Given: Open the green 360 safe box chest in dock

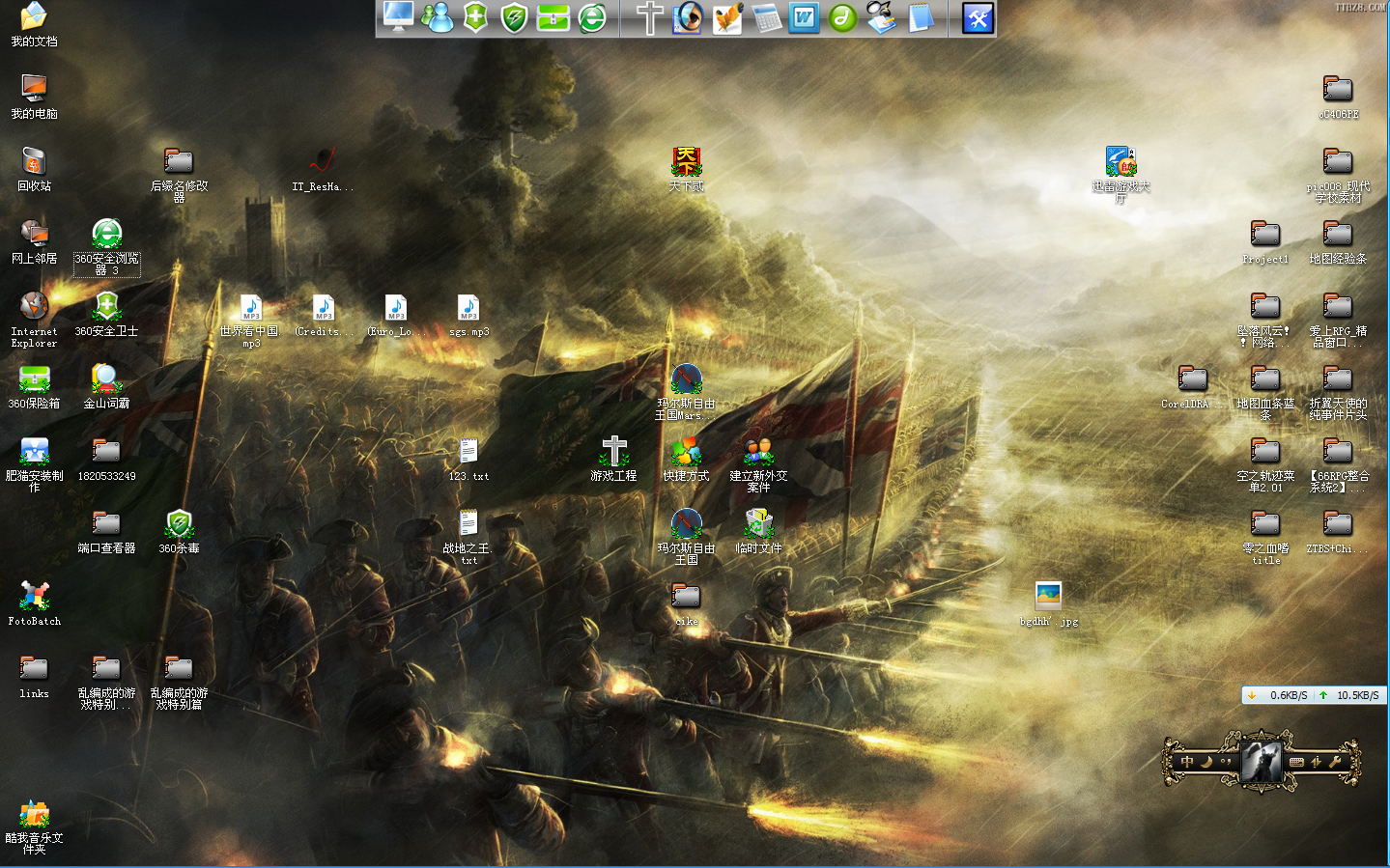Looking at the screenshot, I should coord(553,17).
